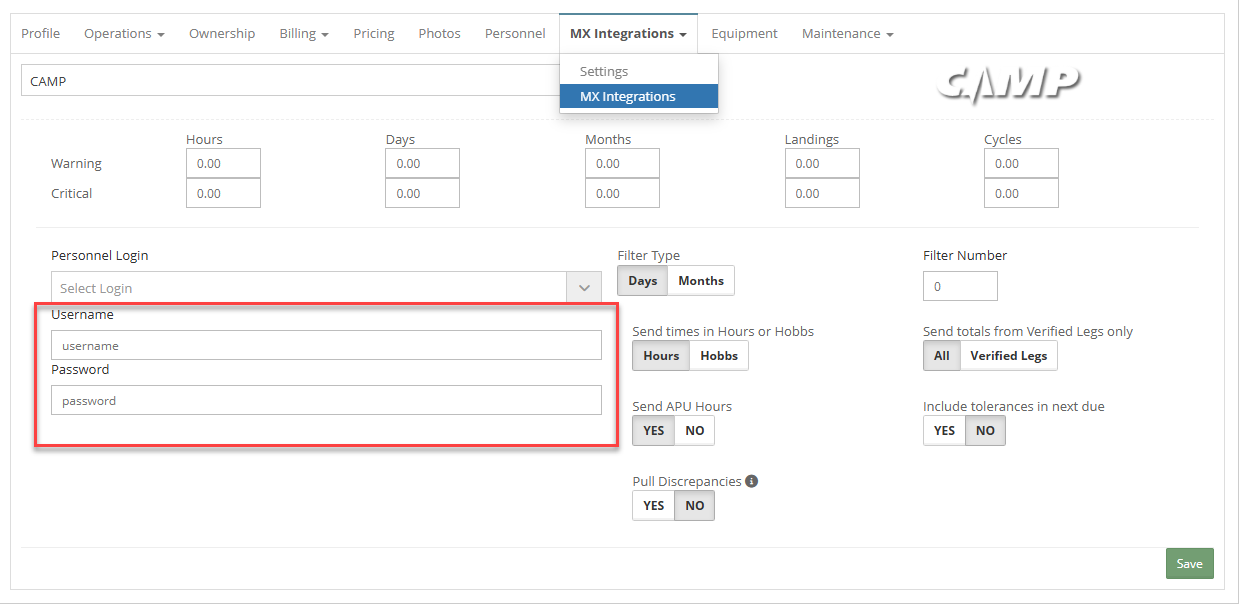Switch to the Profile tab
This screenshot has width=1239, height=604.
pos(41,33)
